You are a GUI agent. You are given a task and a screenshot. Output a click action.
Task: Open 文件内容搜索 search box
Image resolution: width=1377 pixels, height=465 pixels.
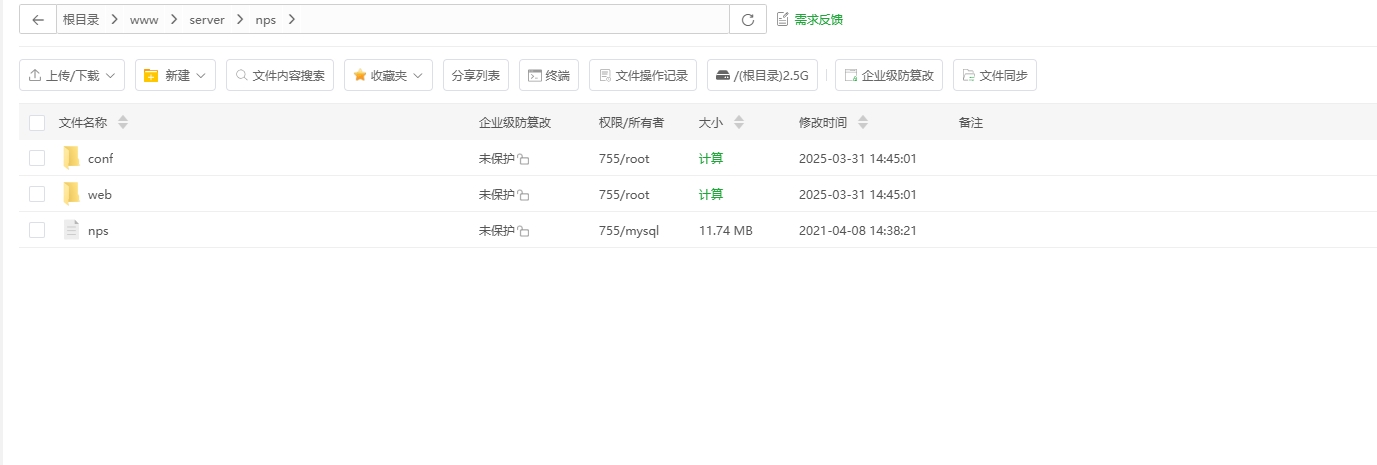point(280,75)
